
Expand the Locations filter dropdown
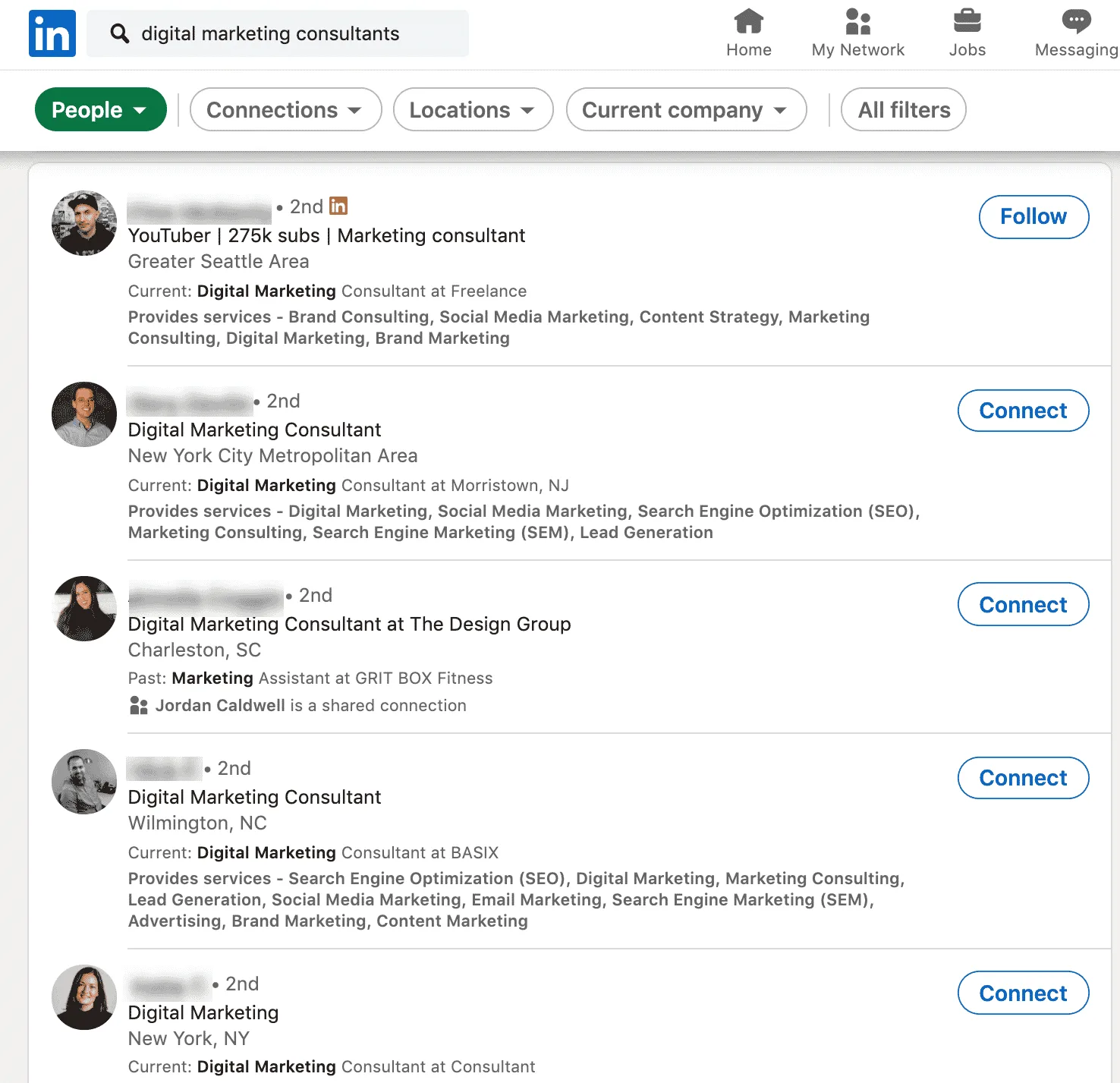pos(473,109)
